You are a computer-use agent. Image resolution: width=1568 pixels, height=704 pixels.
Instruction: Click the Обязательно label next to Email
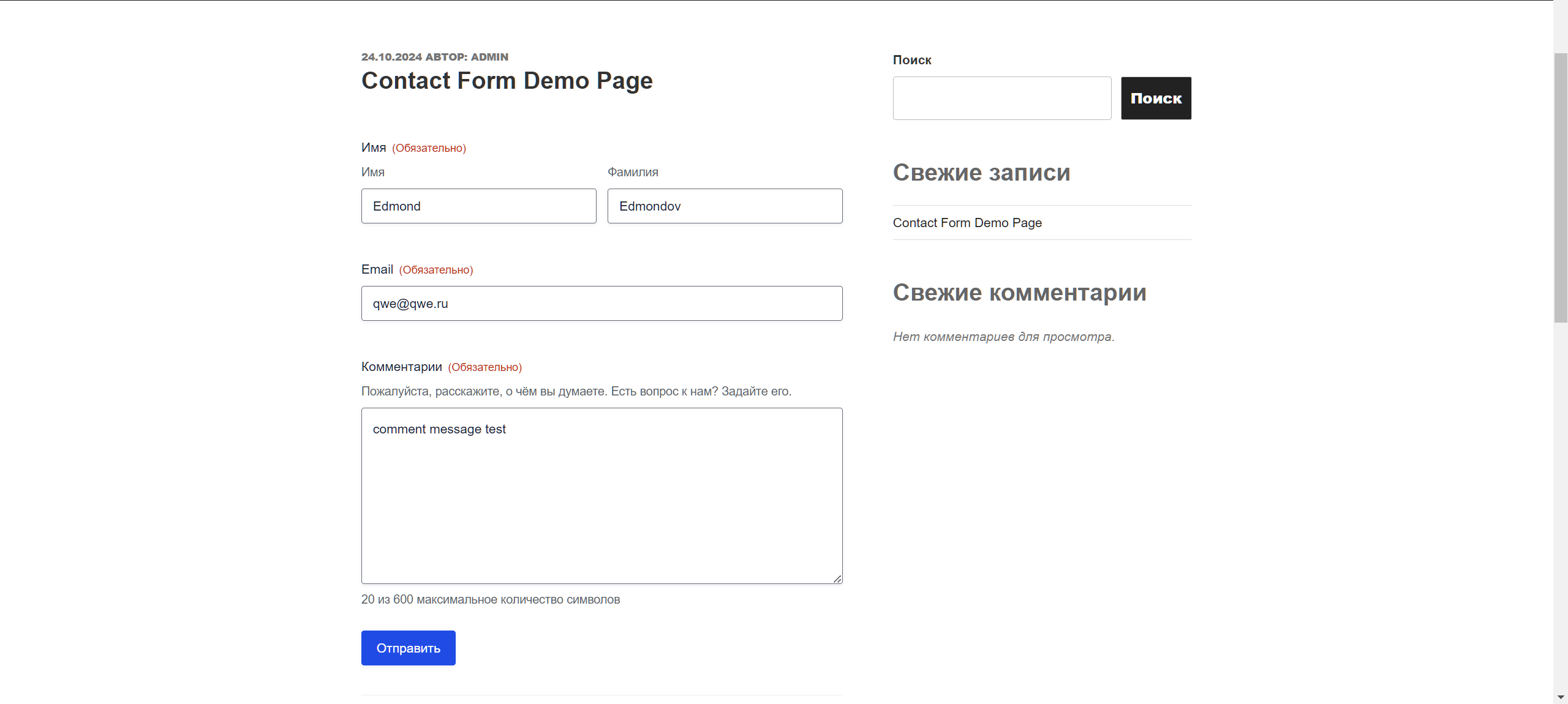pyautogui.click(x=435, y=269)
